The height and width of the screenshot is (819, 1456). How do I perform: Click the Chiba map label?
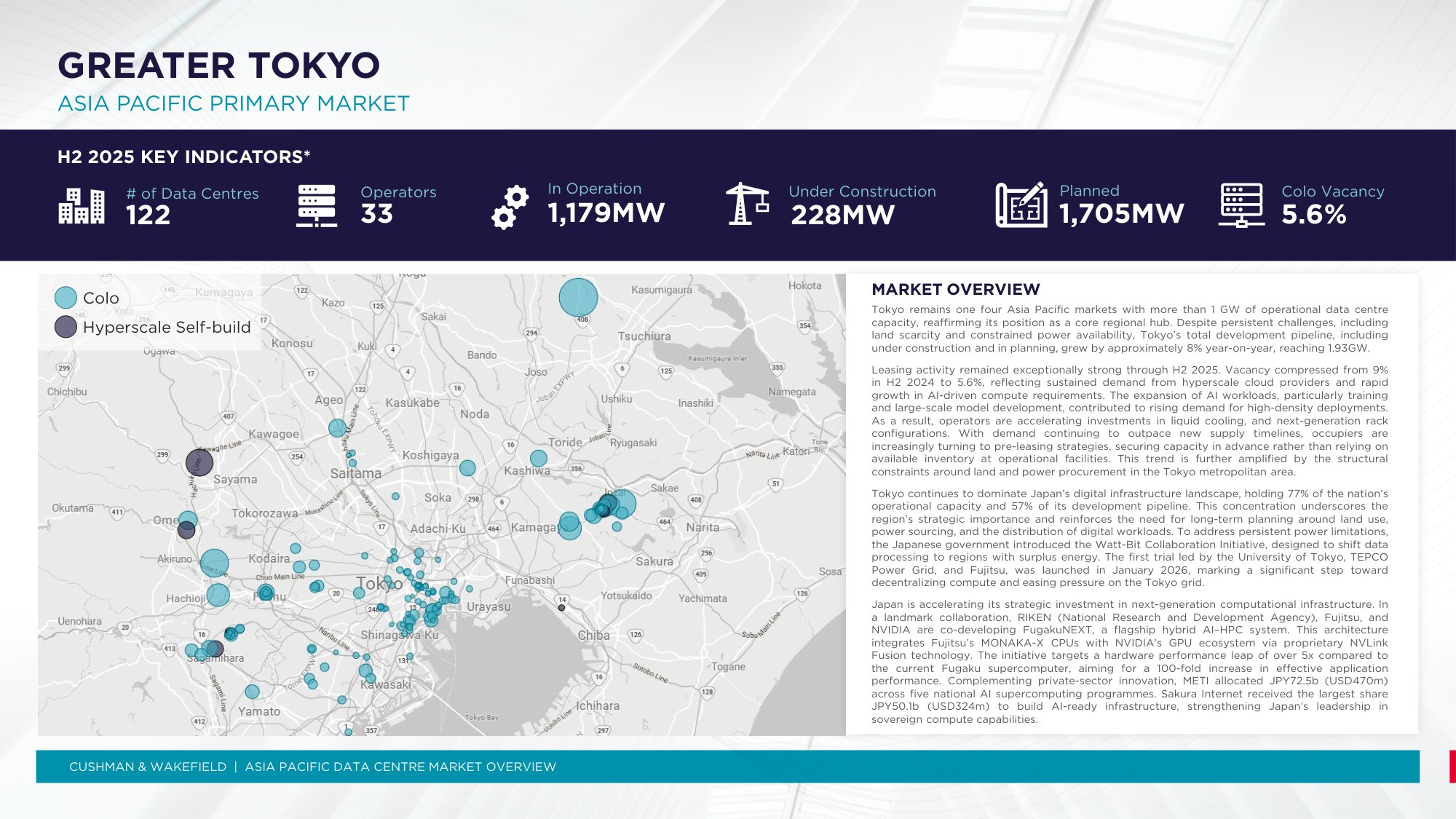tap(594, 635)
